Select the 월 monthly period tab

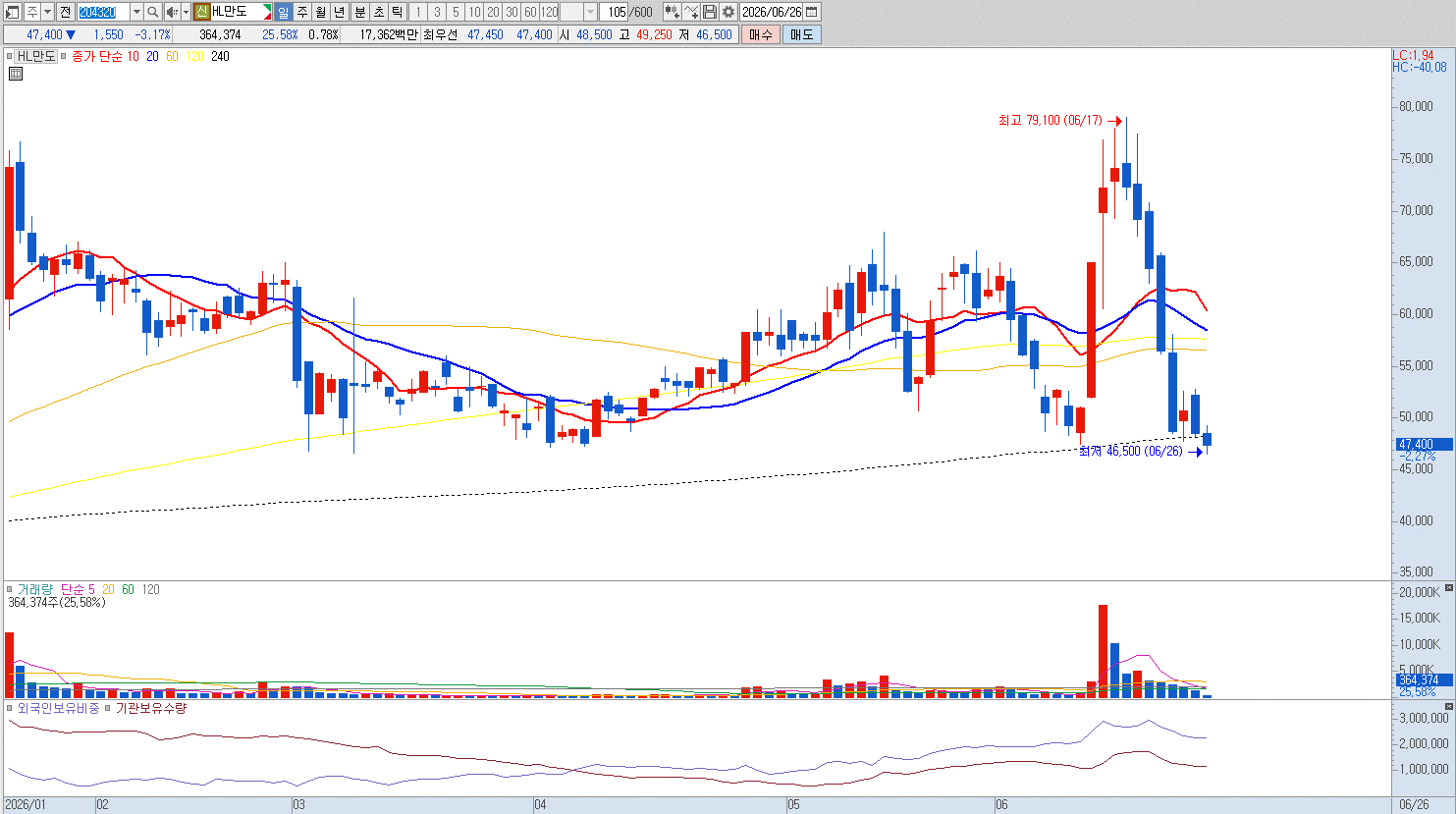[321, 12]
